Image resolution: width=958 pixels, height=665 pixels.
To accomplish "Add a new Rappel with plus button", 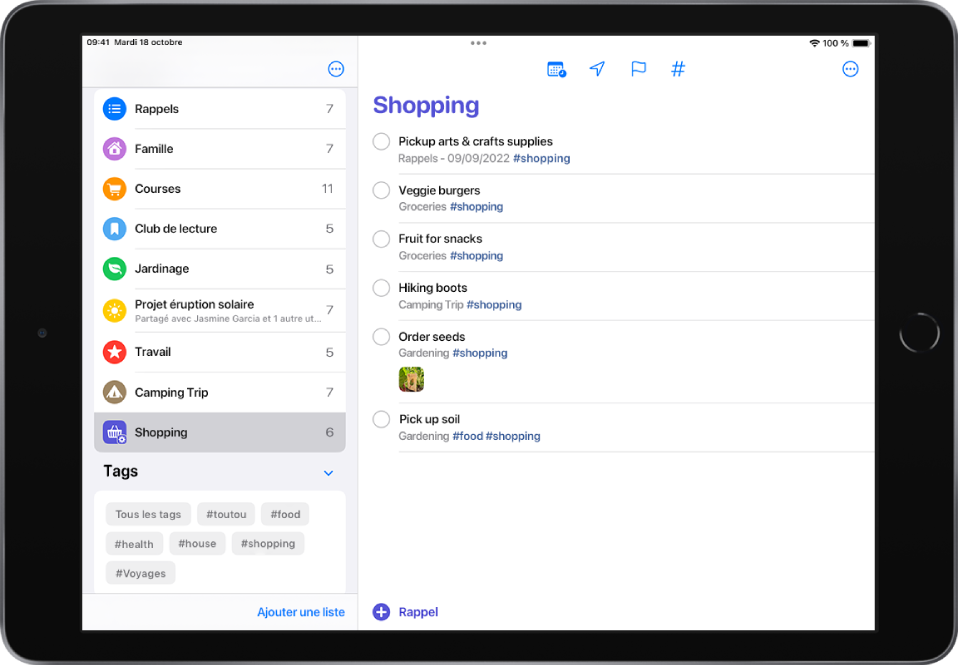I will click(381, 612).
